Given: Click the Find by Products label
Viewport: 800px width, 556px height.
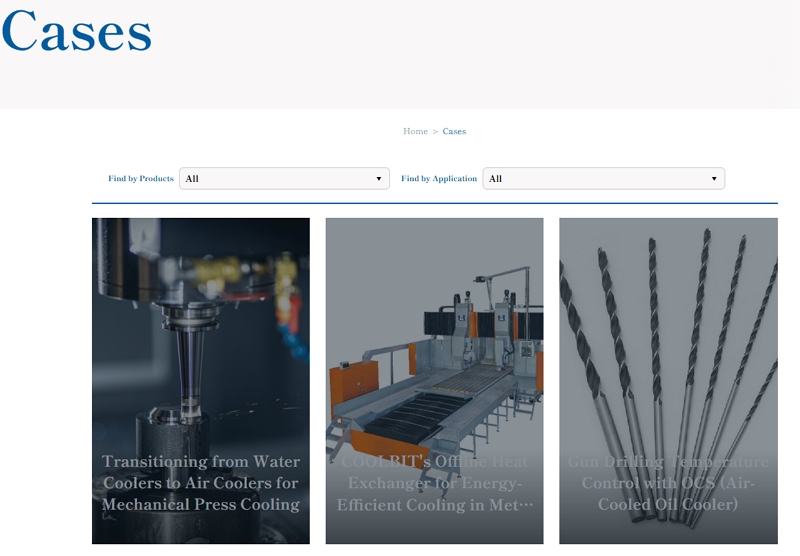Looking at the screenshot, I should click(x=141, y=179).
